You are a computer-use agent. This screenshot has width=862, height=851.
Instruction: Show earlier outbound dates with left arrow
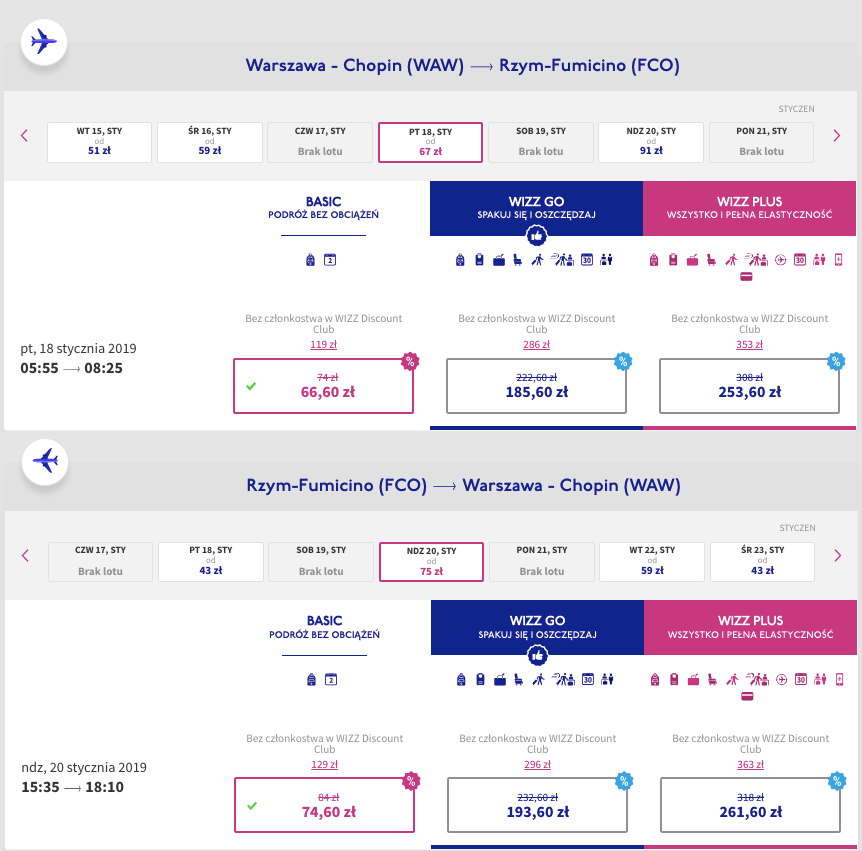coord(24,135)
